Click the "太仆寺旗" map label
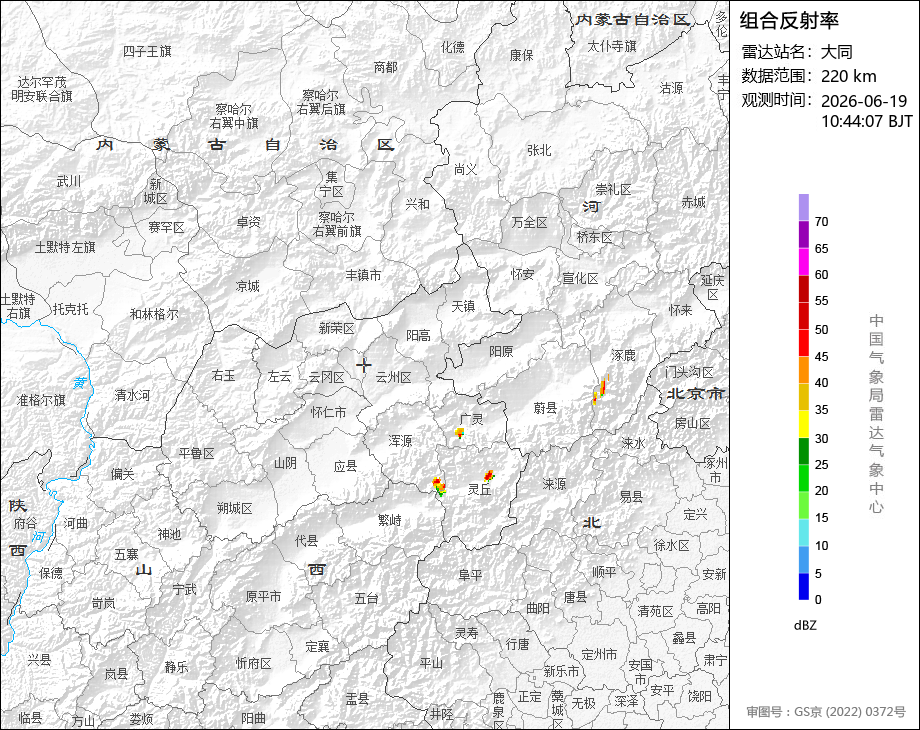This screenshot has width=920, height=730. click(x=612, y=46)
